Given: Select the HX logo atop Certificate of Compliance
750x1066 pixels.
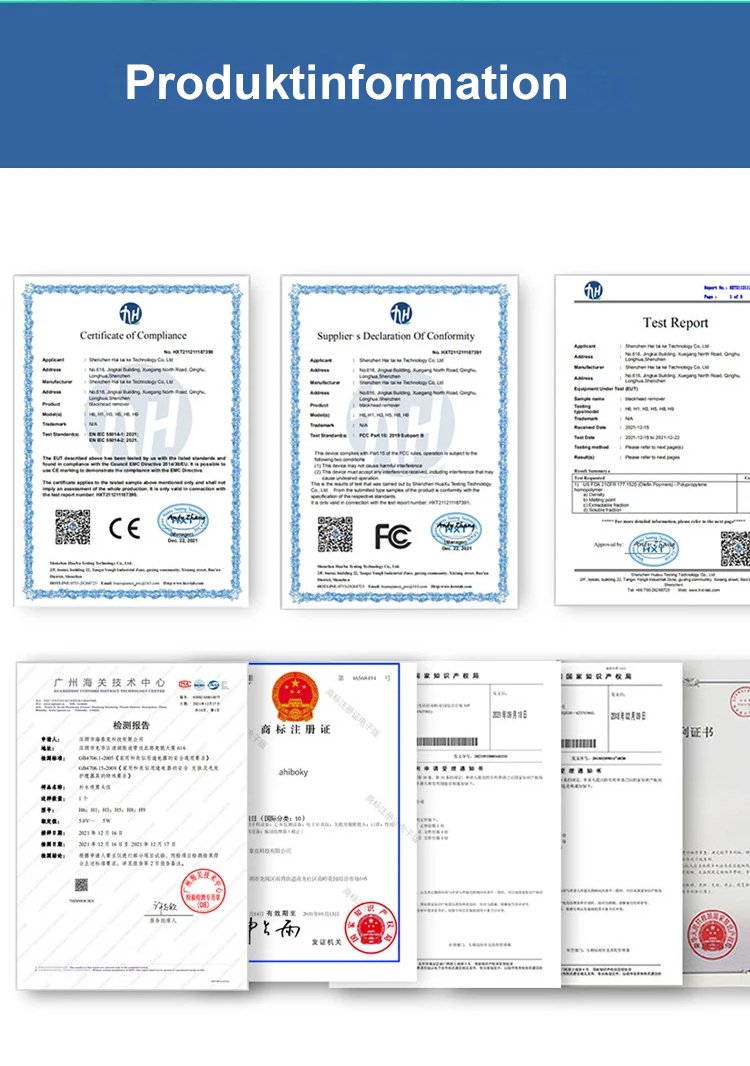Looking at the screenshot, I should (132, 312).
